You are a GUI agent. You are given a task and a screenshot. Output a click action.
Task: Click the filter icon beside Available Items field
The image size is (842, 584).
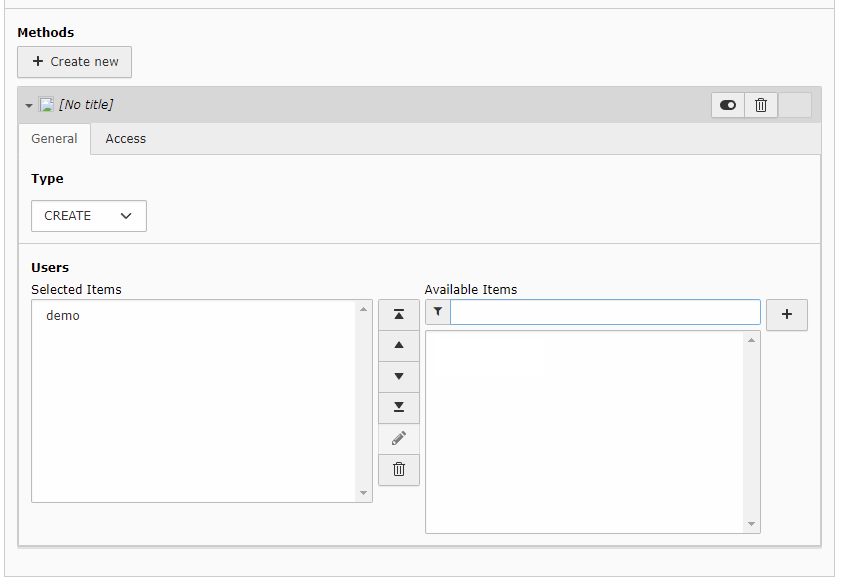point(438,312)
